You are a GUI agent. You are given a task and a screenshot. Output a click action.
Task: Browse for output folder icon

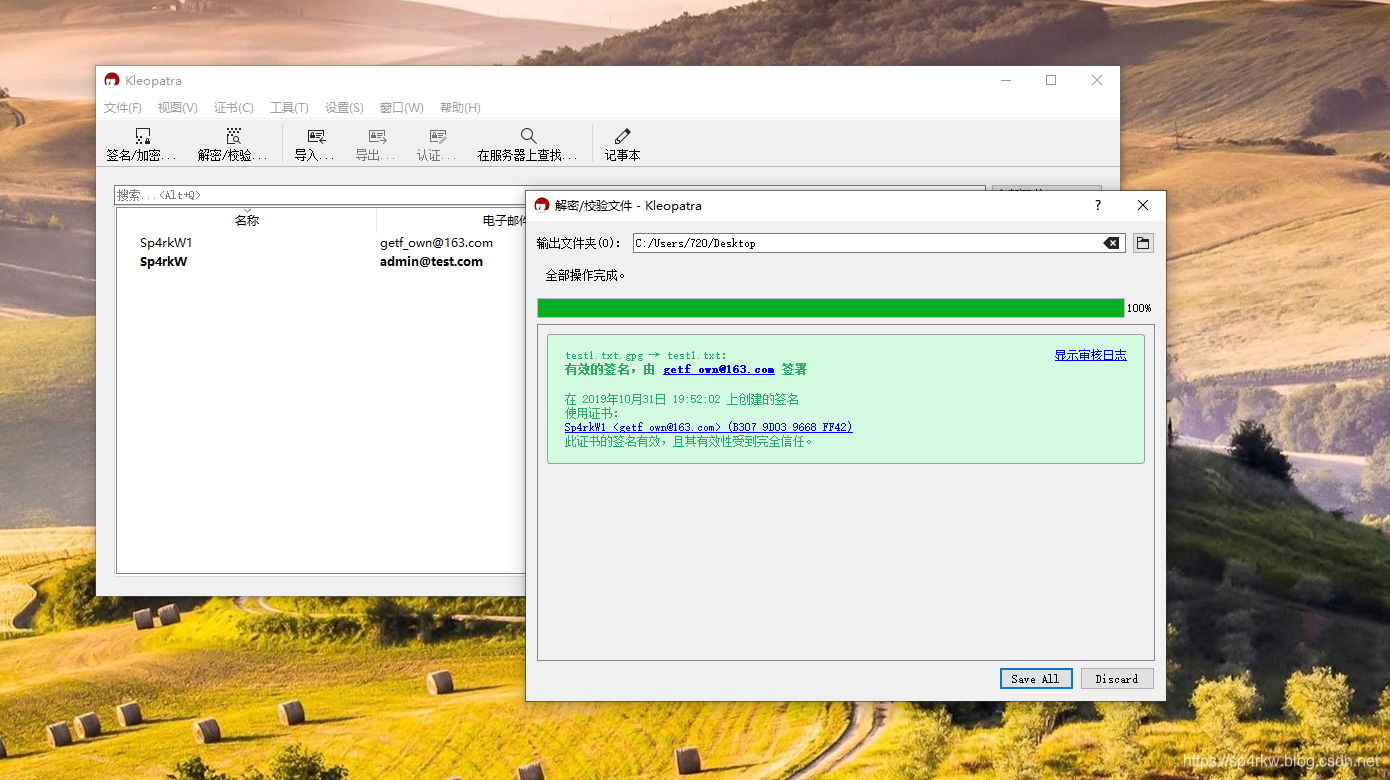pos(1143,243)
